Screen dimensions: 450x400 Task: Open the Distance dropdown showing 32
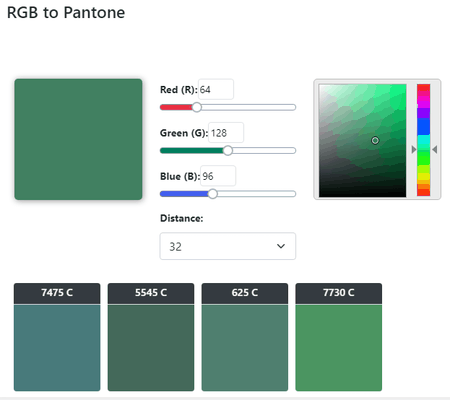pos(228,246)
